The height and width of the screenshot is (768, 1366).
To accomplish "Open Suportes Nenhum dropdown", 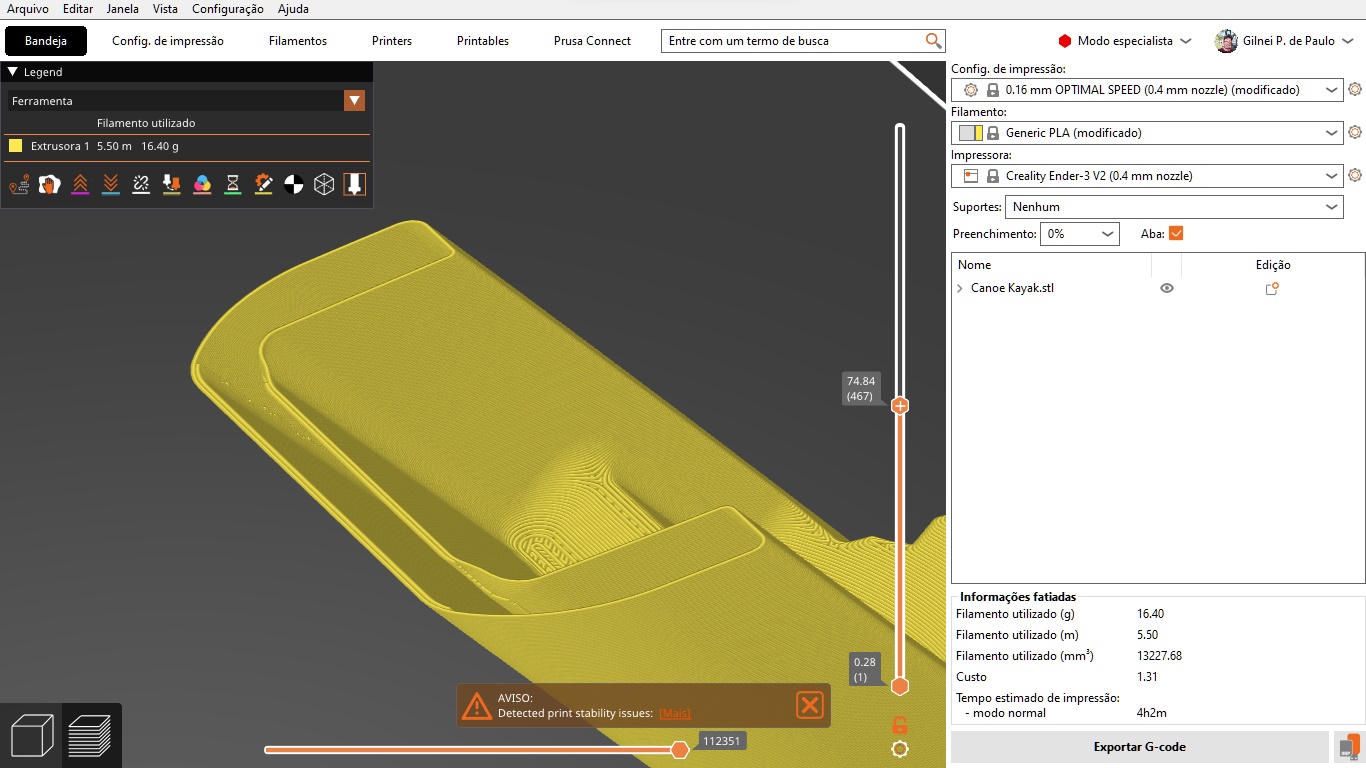I will click(x=1175, y=207).
